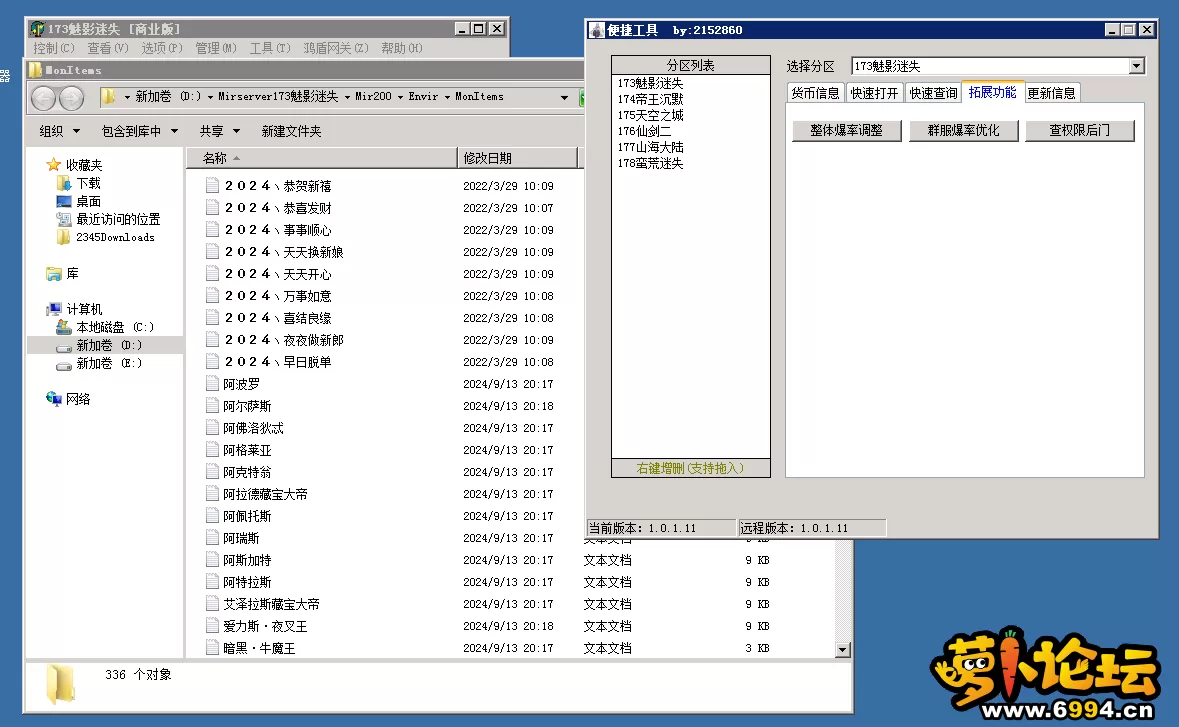Open 本地磁盘 (C:) drive
Screen dimensions: 1179x727
(x=115, y=327)
